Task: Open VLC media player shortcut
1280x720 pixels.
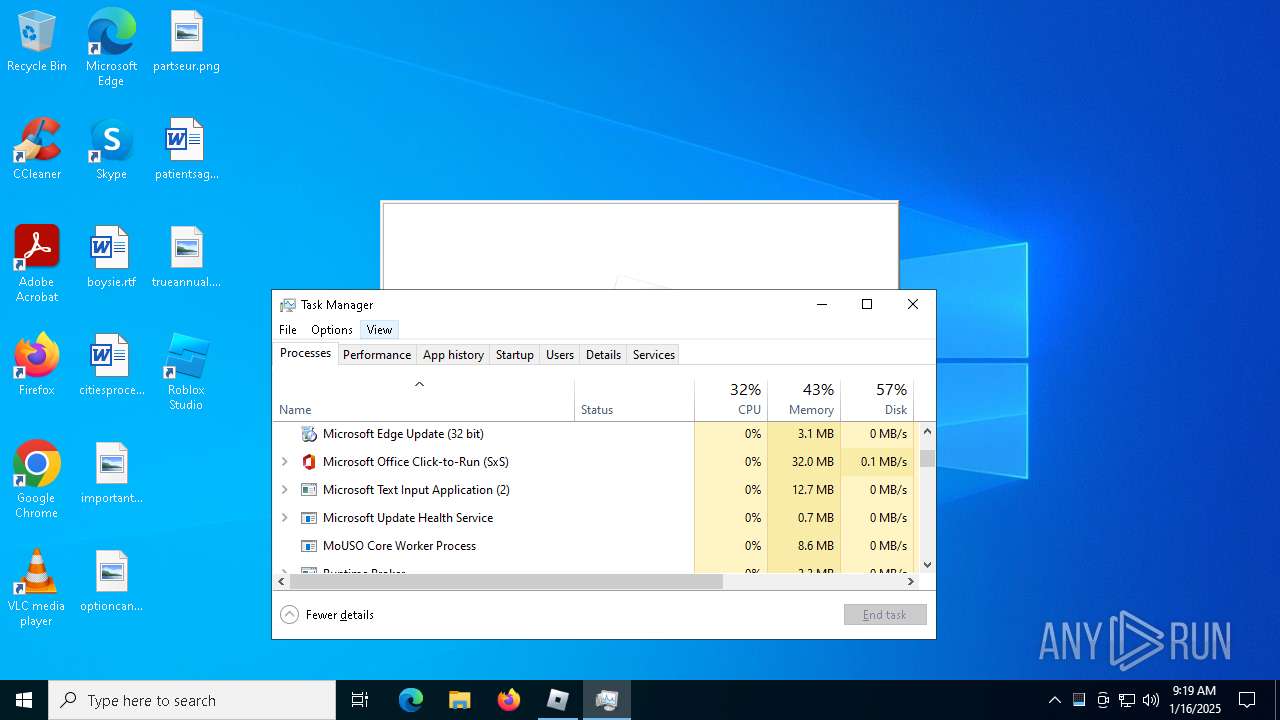Action: coord(37,588)
